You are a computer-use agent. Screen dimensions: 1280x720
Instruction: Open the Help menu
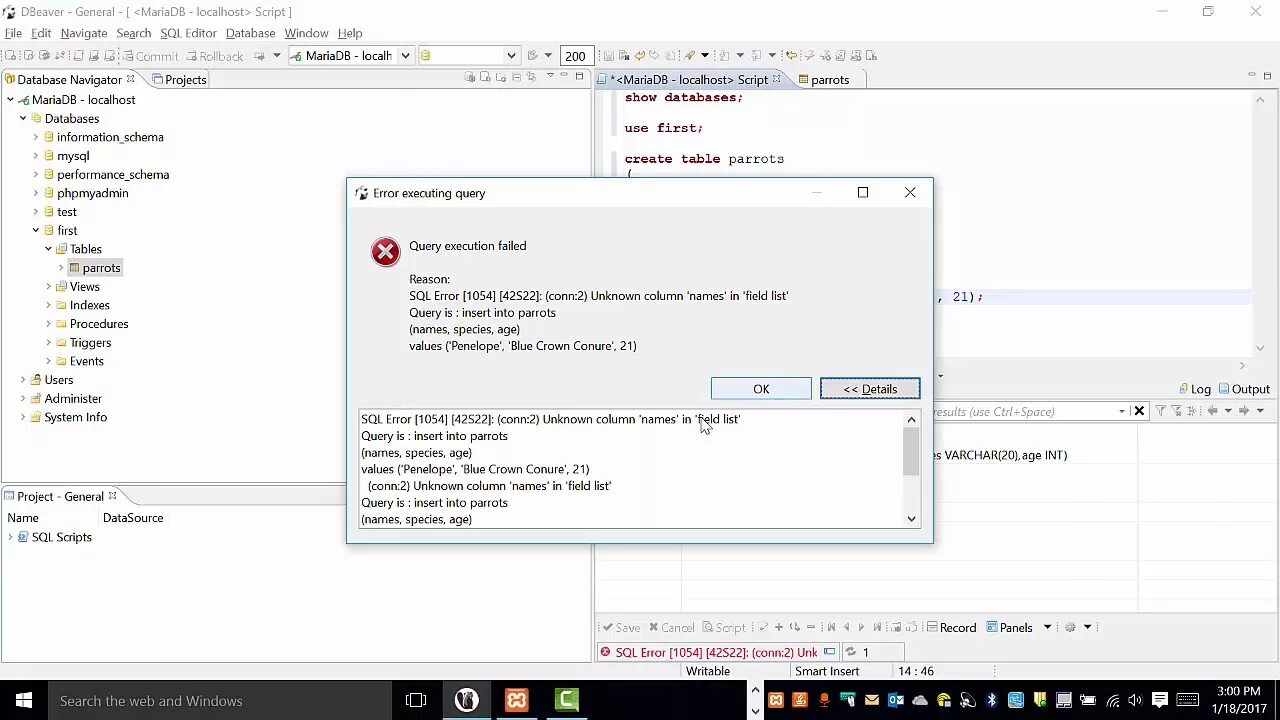point(350,33)
